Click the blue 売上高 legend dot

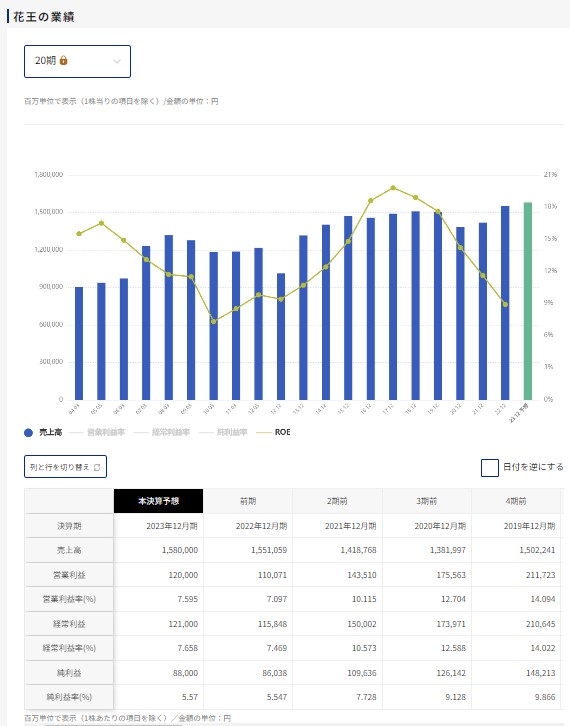click(x=28, y=432)
